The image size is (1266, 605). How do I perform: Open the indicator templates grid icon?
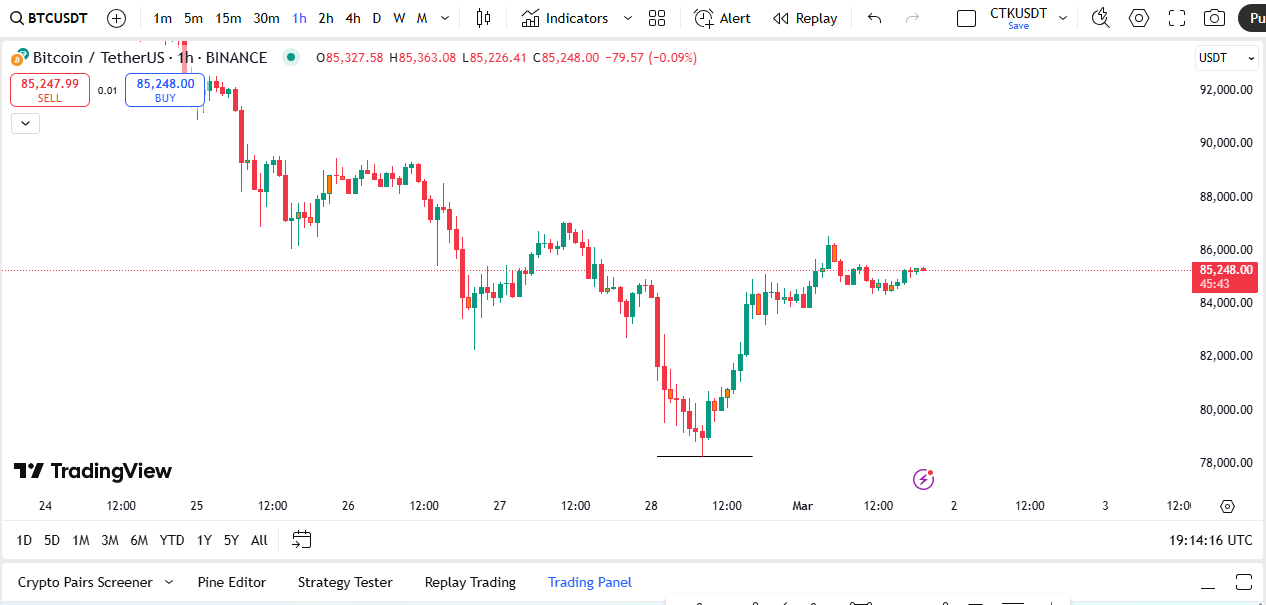point(657,18)
